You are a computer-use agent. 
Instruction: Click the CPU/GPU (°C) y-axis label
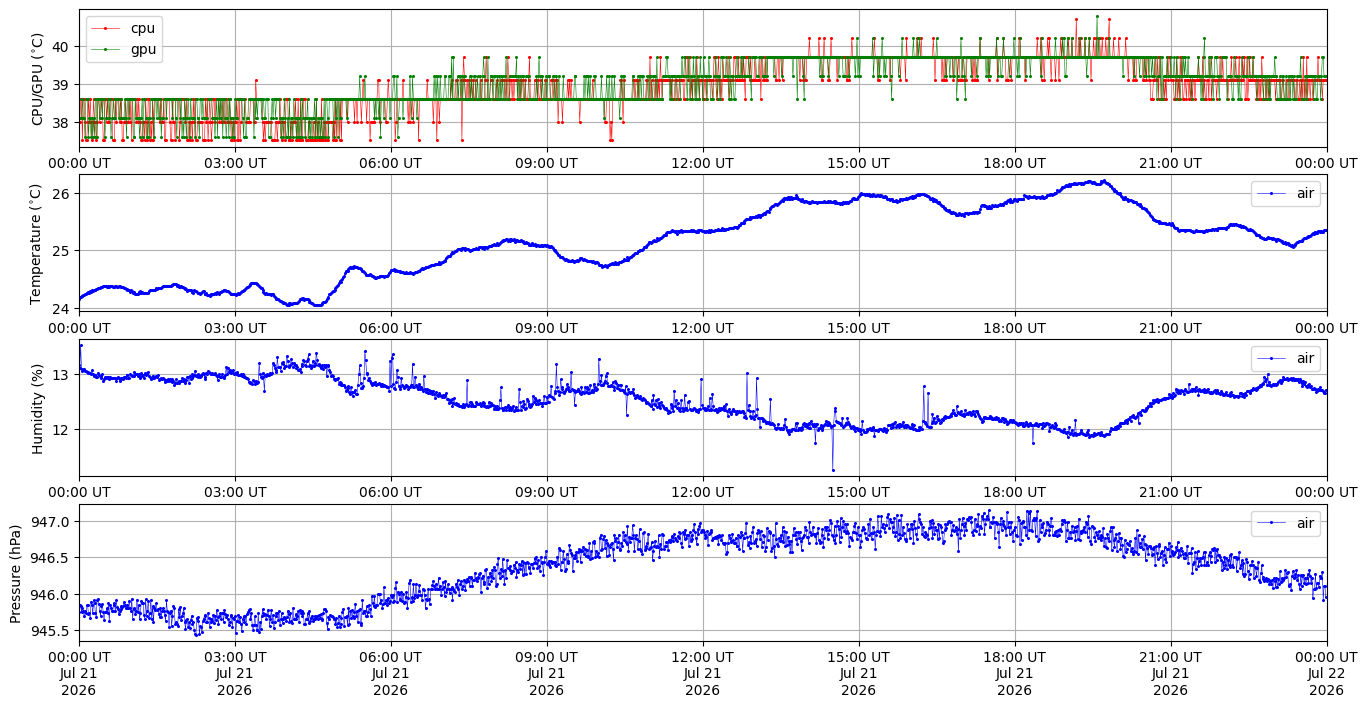click(38, 79)
